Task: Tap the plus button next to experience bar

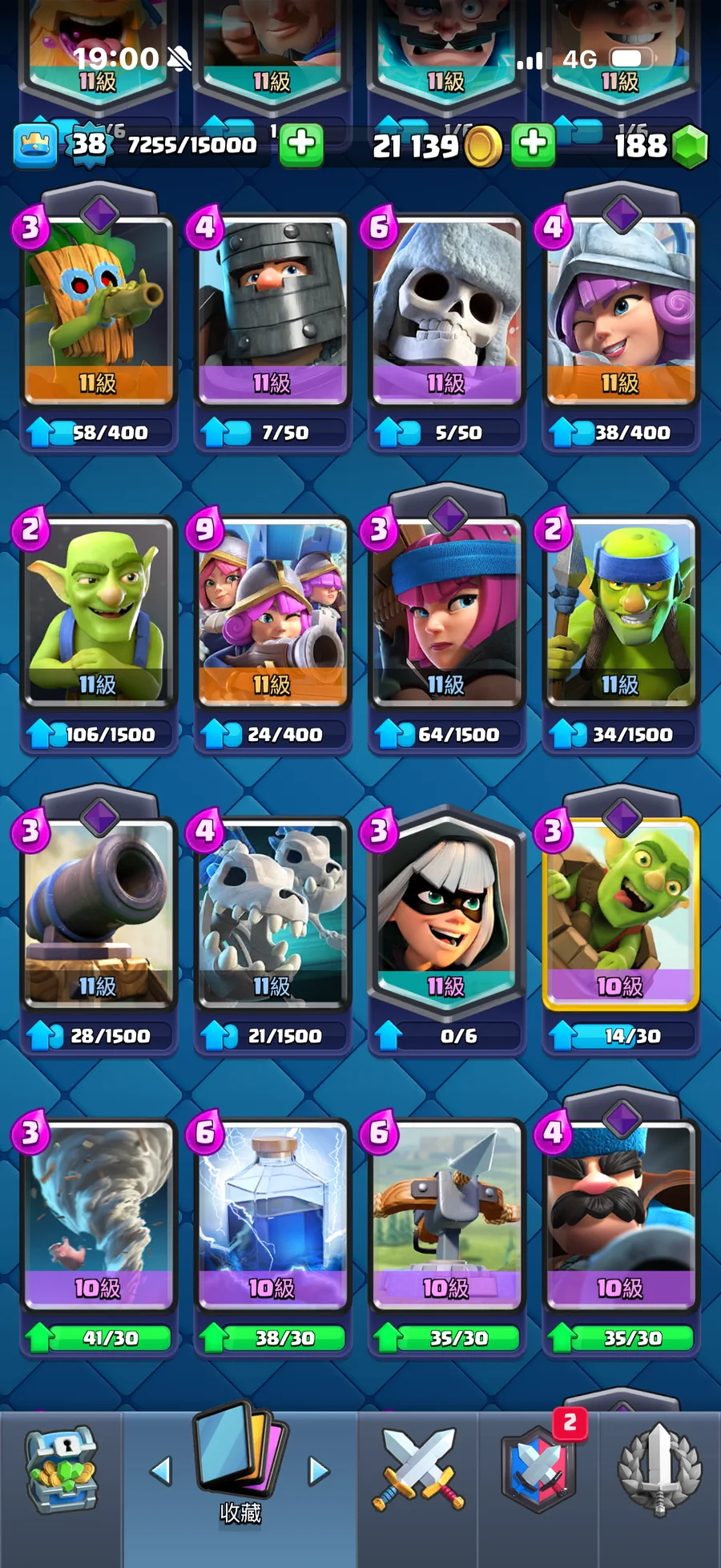Action: point(301,144)
